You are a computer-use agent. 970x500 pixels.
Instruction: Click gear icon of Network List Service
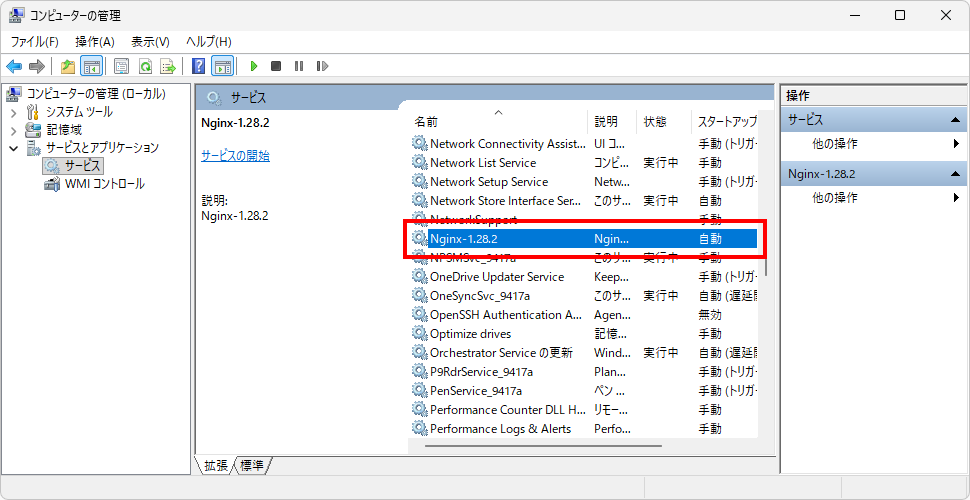tap(420, 163)
